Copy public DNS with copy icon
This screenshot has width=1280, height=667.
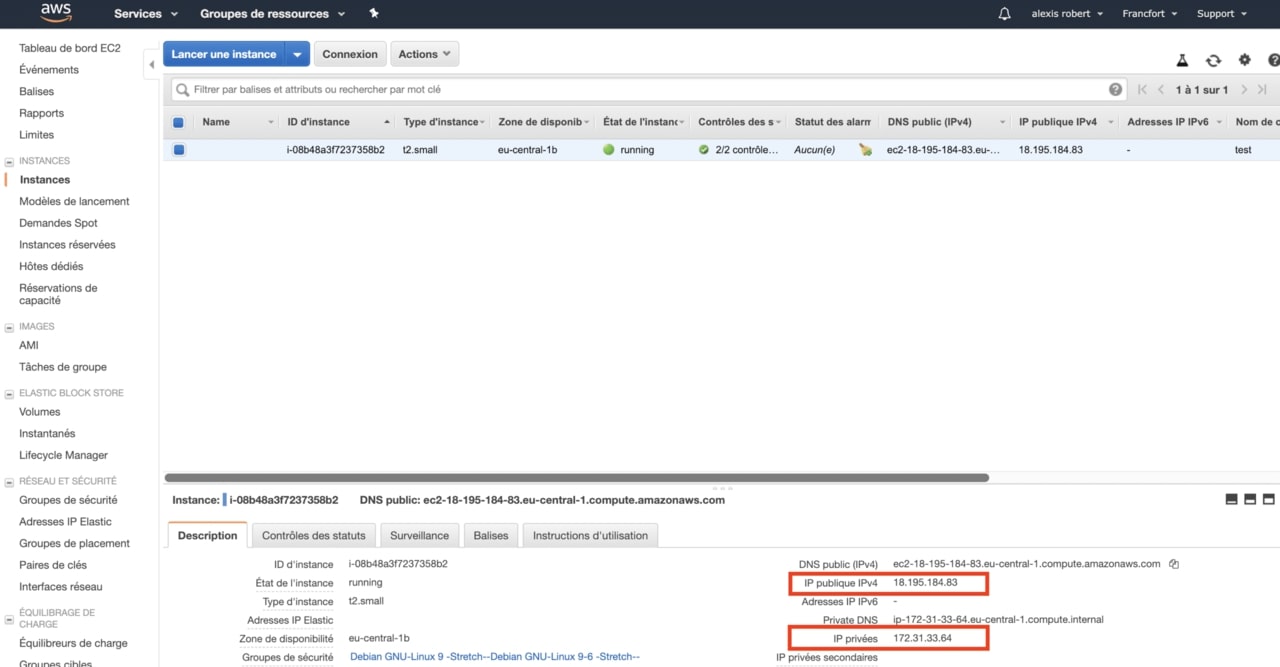[x=1174, y=564]
